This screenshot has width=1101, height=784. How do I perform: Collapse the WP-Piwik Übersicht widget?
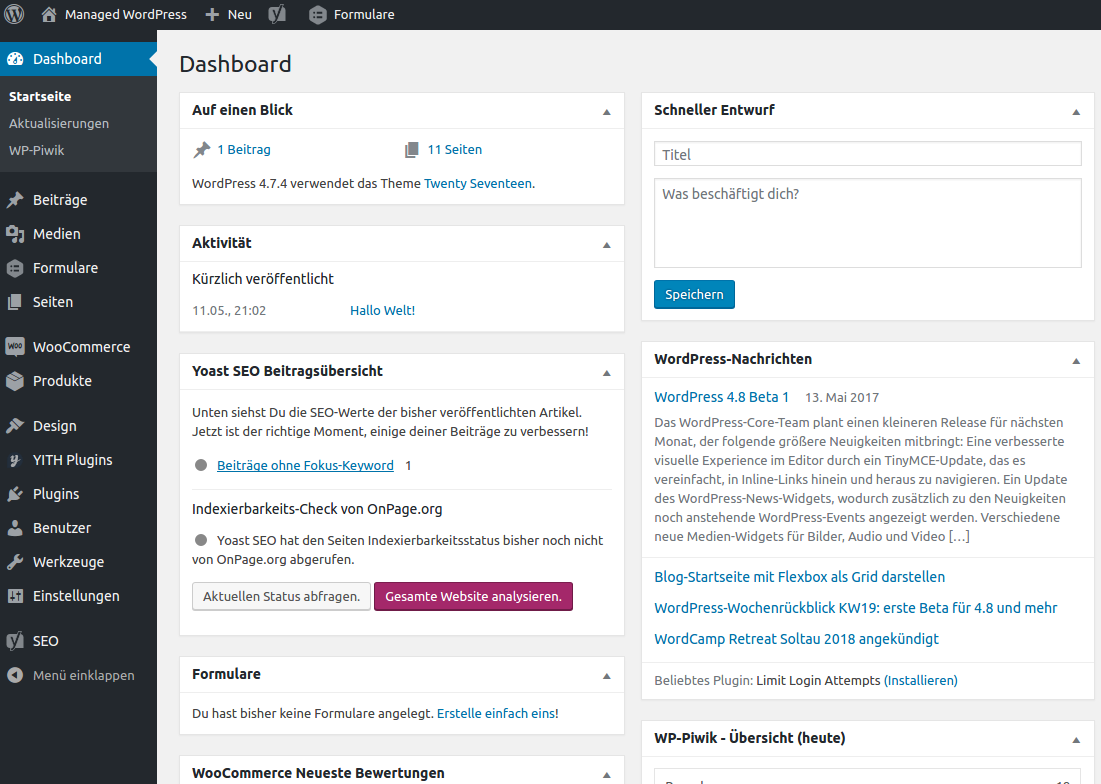(1076, 740)
